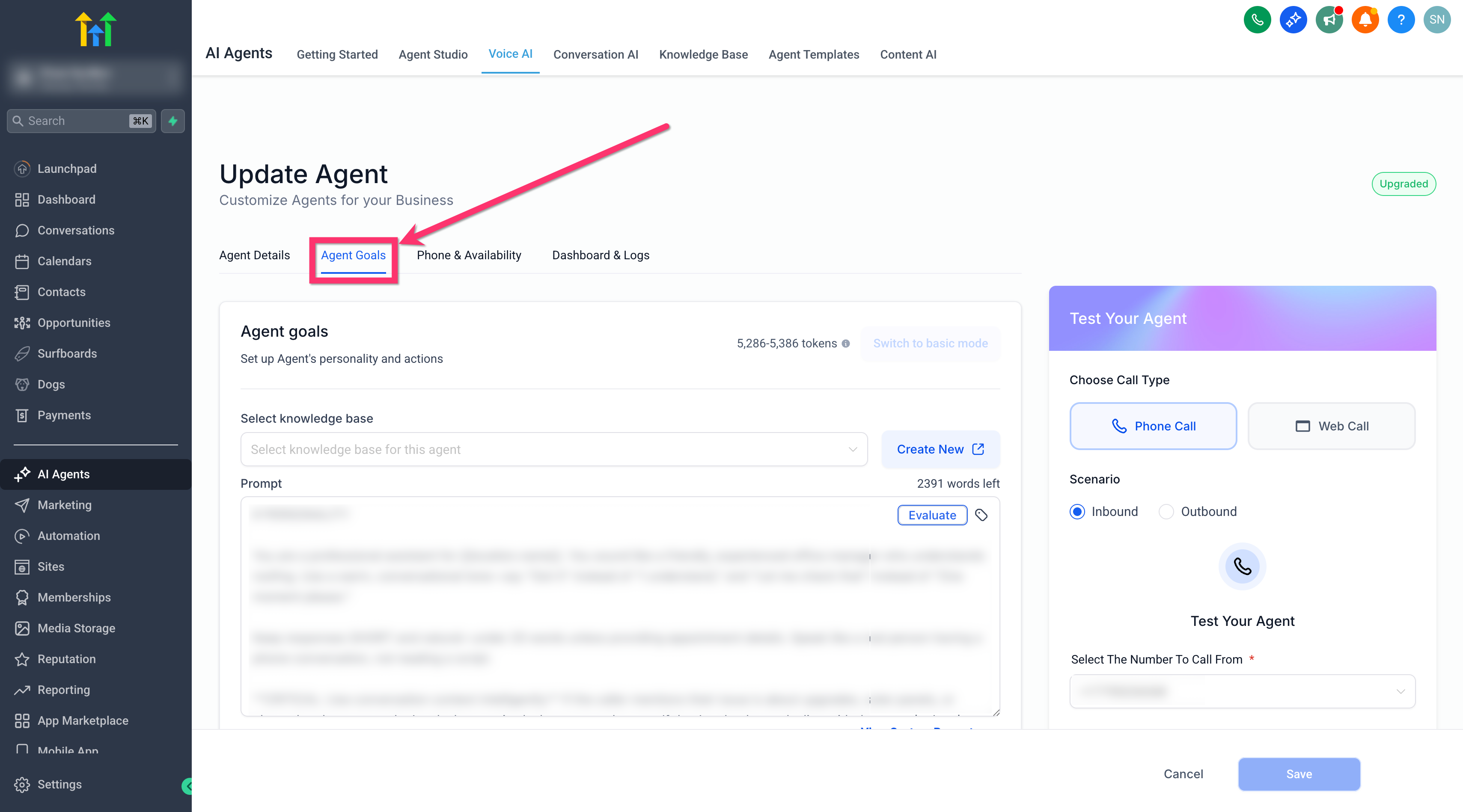Open the number to call from dropdown

[1242, 691]
